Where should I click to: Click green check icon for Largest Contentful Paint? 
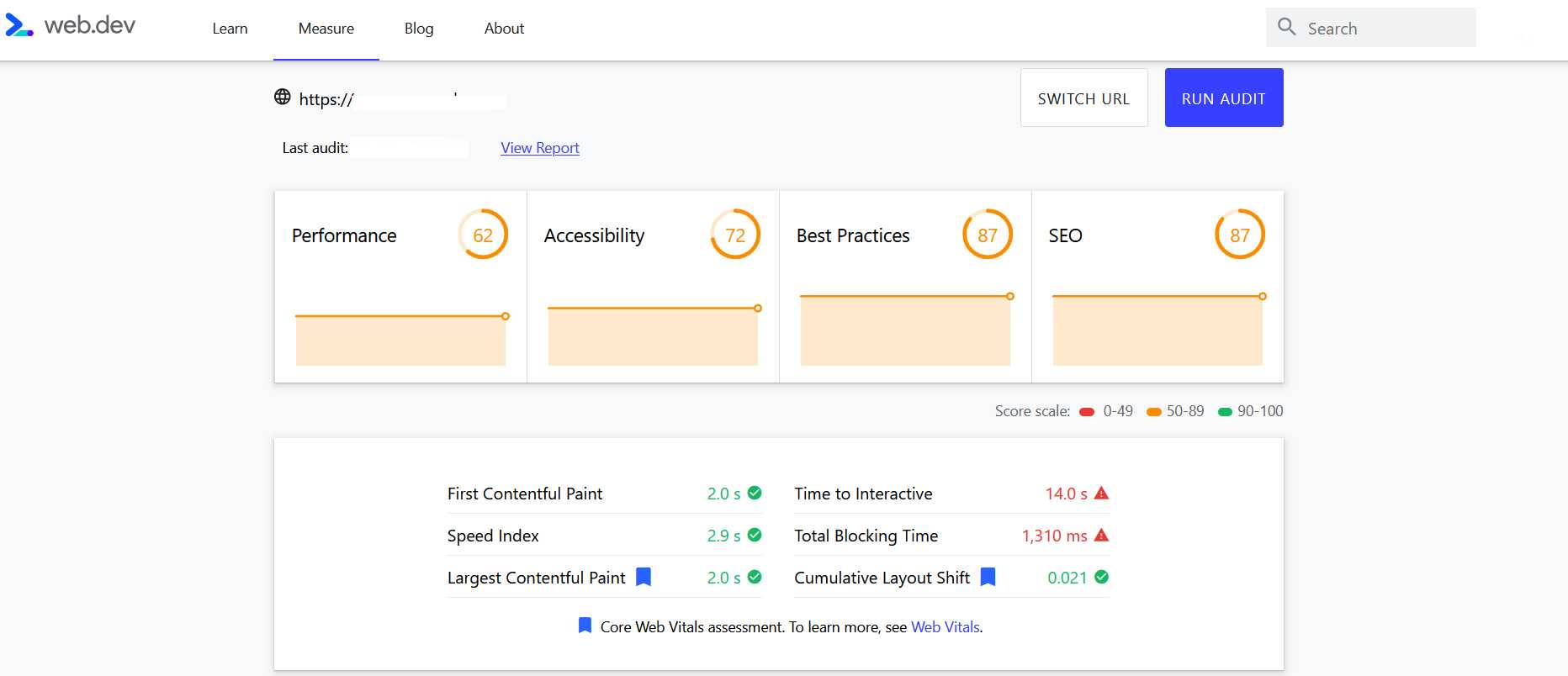point(755,577)
